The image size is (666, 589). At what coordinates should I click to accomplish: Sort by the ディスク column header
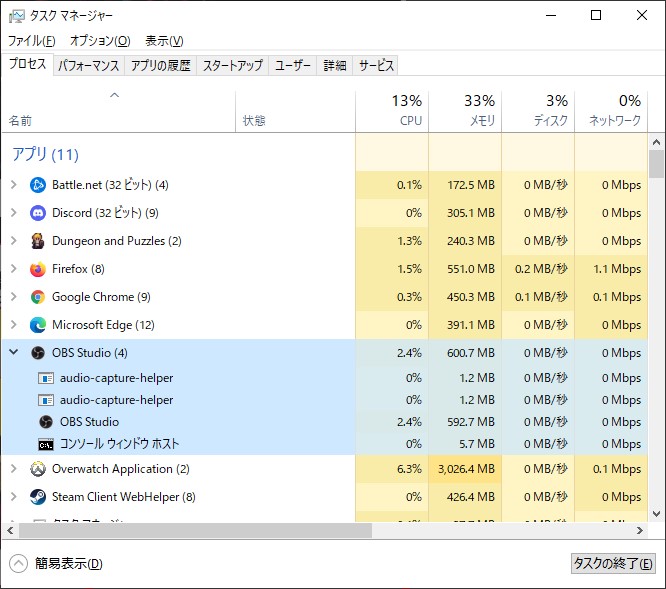(x=538, y=111)
